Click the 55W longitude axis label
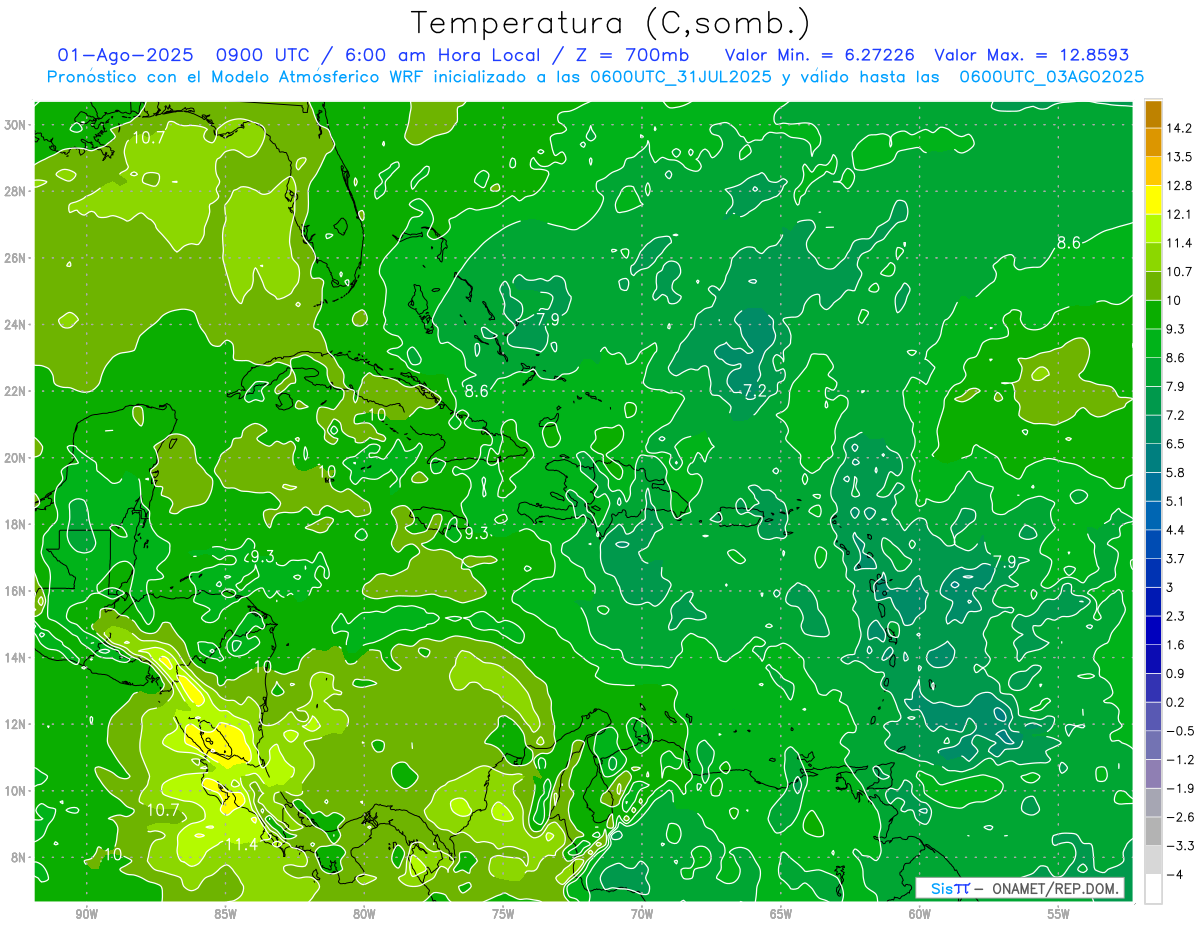Screen dimensions: 1200x927 click(1059, 914)
